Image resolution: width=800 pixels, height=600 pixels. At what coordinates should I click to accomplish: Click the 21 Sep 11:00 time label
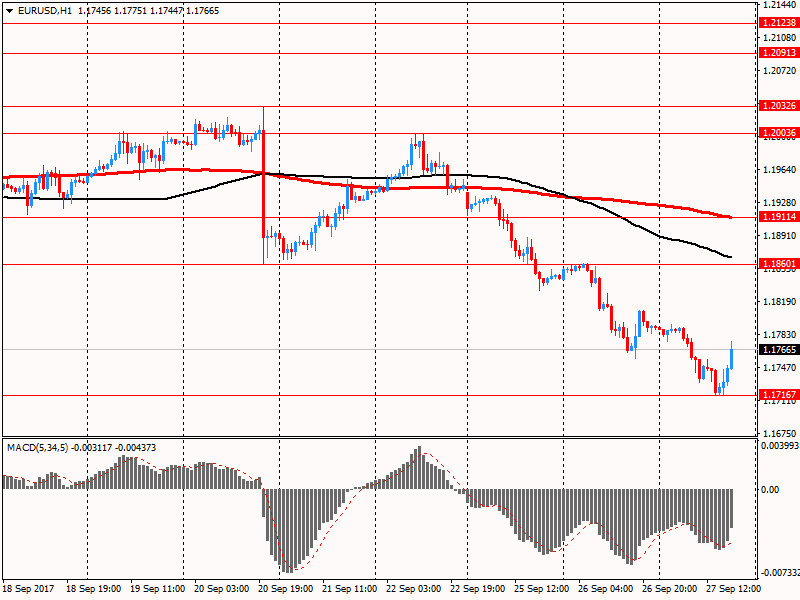349,589
